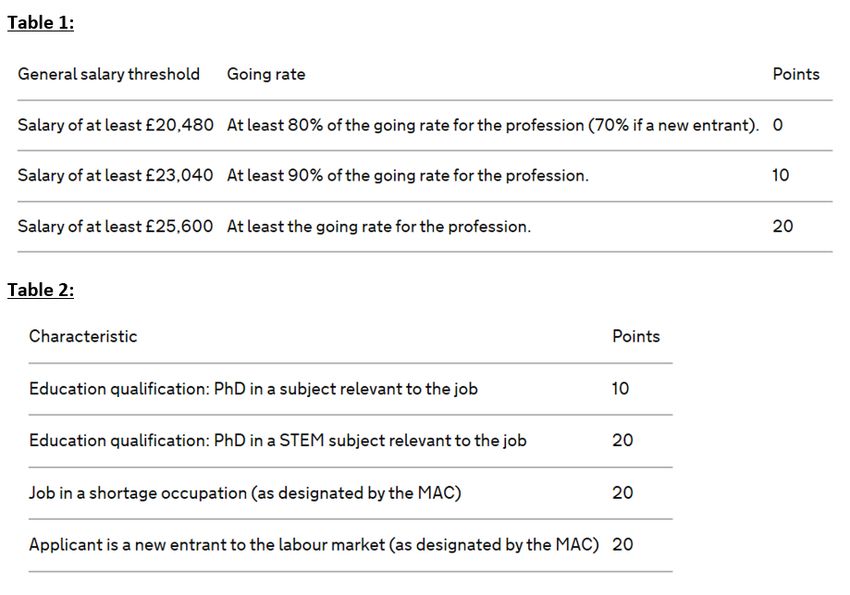Click the 'At least 80% of the going rate' text
The image size is (850, 595).
point(492,125)
